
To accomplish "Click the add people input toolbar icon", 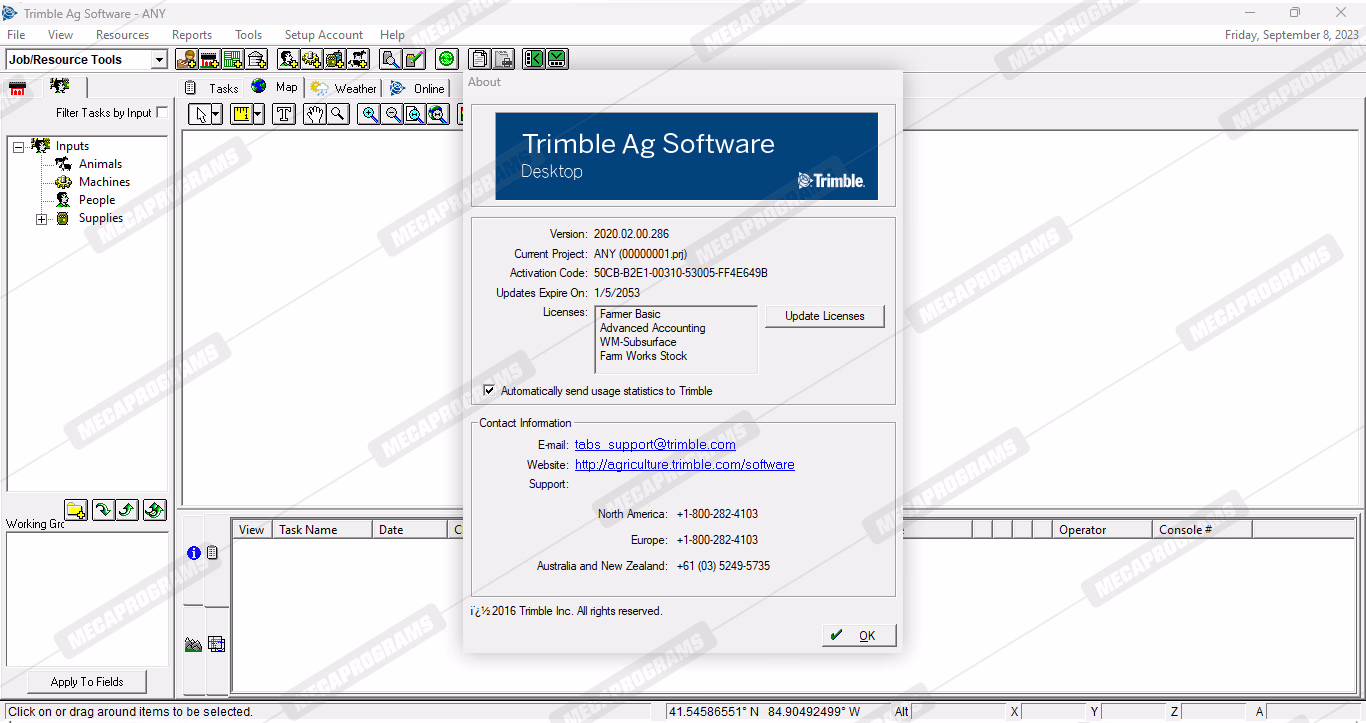I will [289, 59].
